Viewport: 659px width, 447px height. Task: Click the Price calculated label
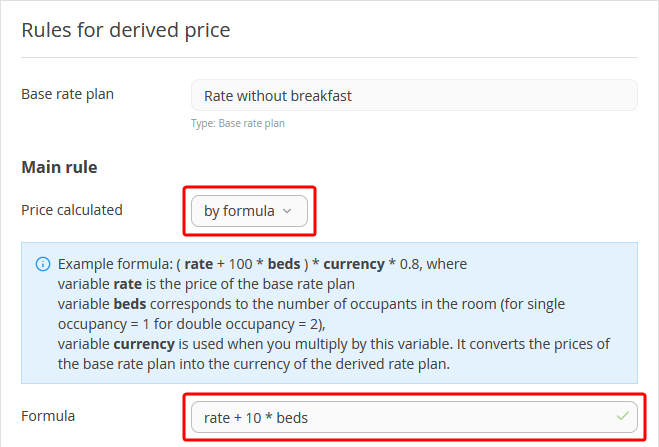click(72, 210)
